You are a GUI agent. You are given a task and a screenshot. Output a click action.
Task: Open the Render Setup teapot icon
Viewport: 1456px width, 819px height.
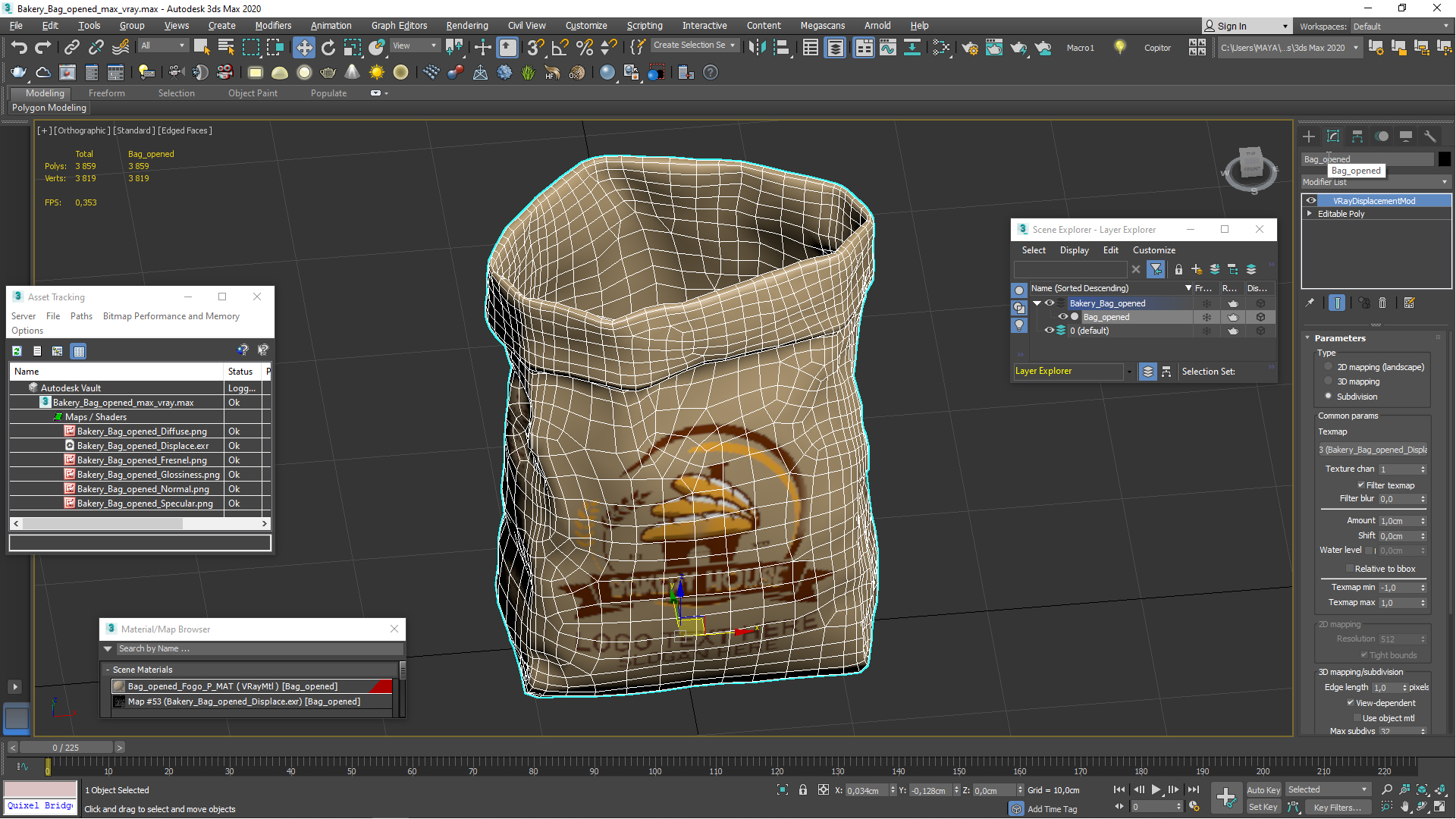click(970, 47)
